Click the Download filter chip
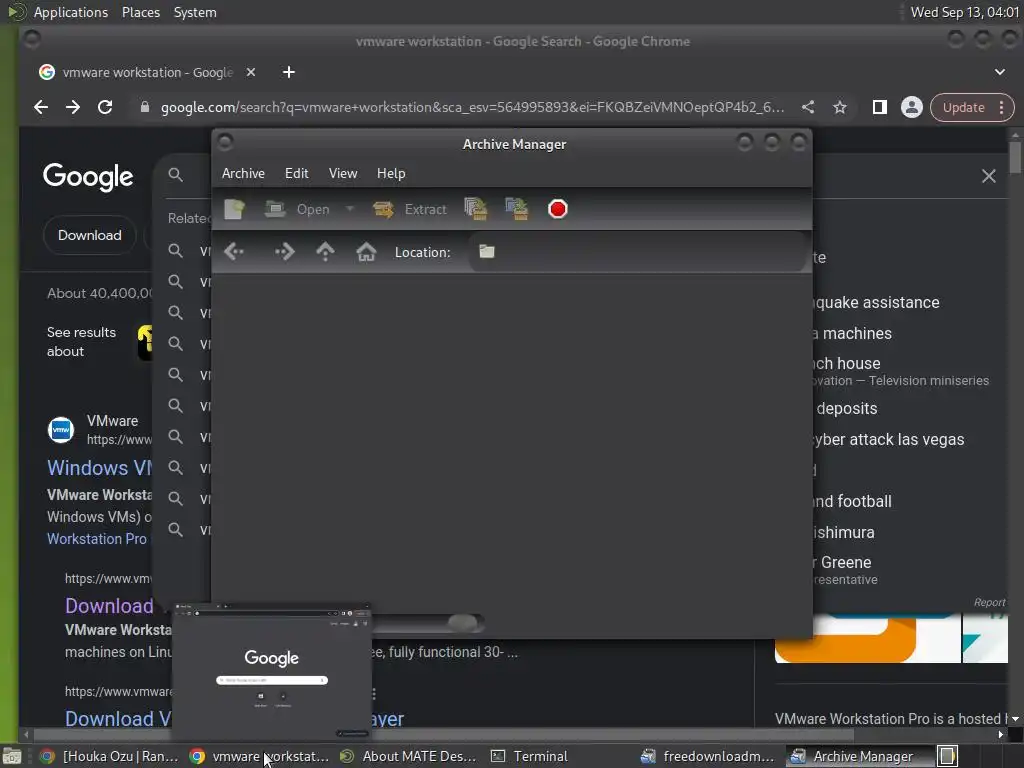This screenshot has width=1024, height=768. (89, 235)
